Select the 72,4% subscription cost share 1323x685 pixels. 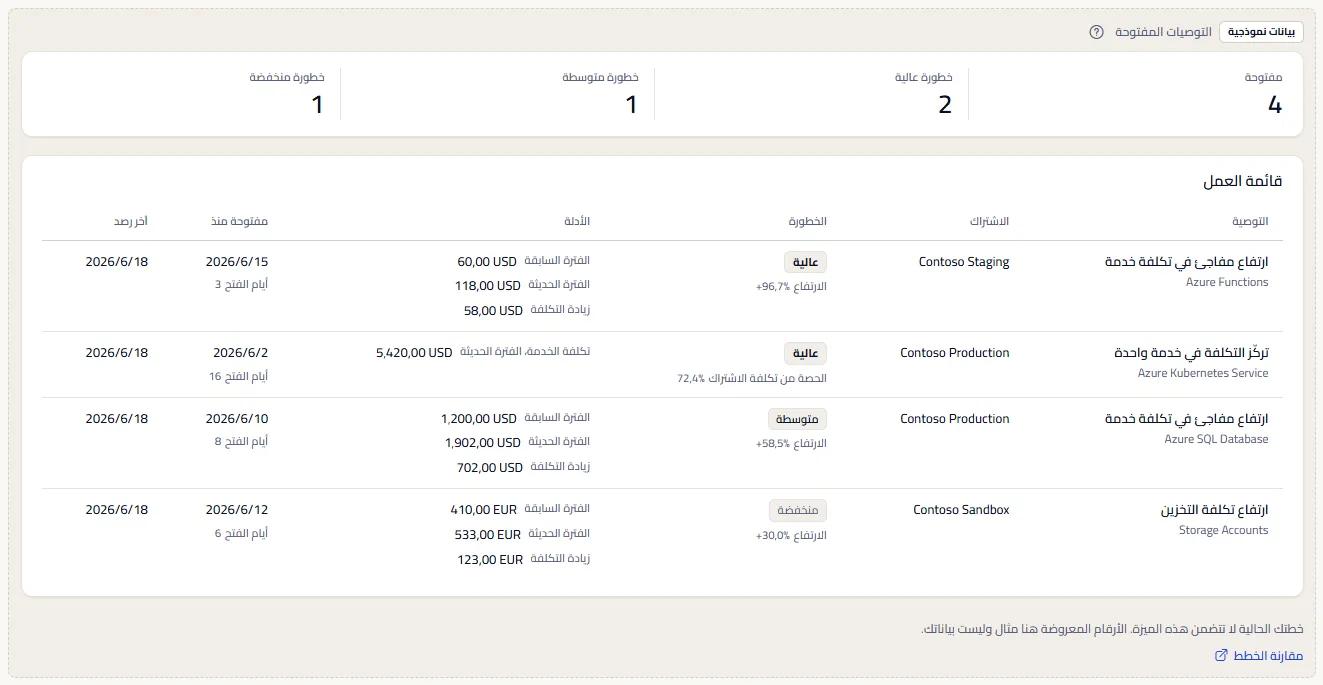pyautogui.click(x=690, y=379)
